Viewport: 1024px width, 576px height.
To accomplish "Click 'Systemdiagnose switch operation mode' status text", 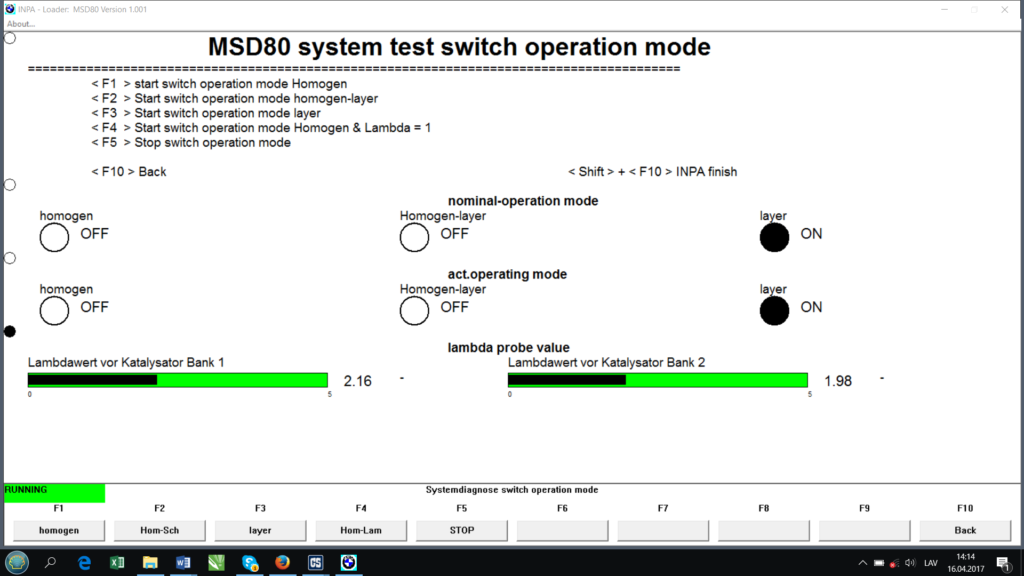I will click(512, 490).
